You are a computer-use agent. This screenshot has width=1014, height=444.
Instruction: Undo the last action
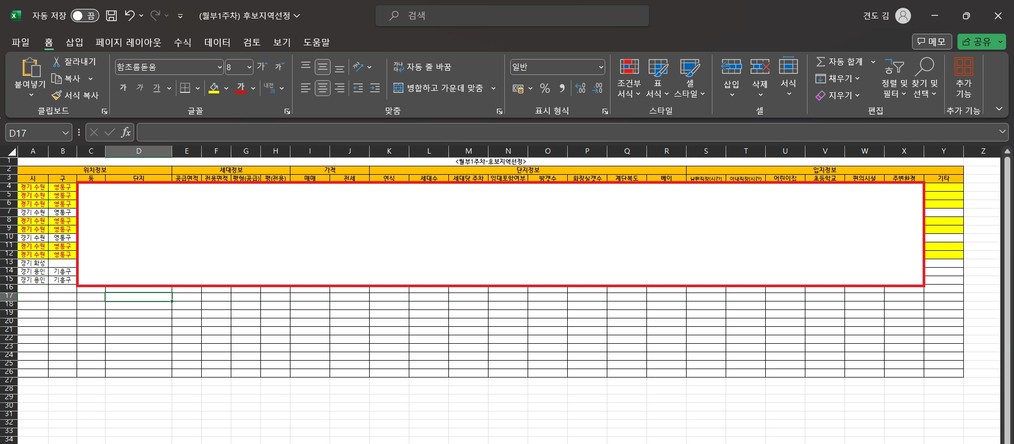[x=130, y=16]
